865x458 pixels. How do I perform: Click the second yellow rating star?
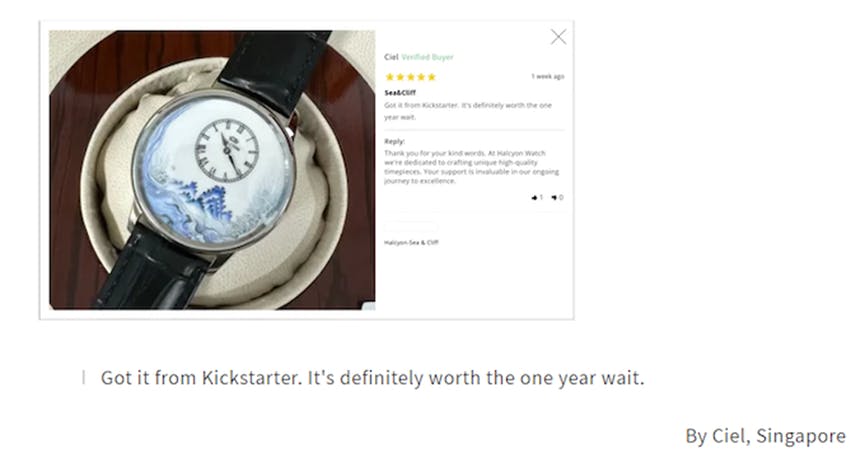coord(401,77)
